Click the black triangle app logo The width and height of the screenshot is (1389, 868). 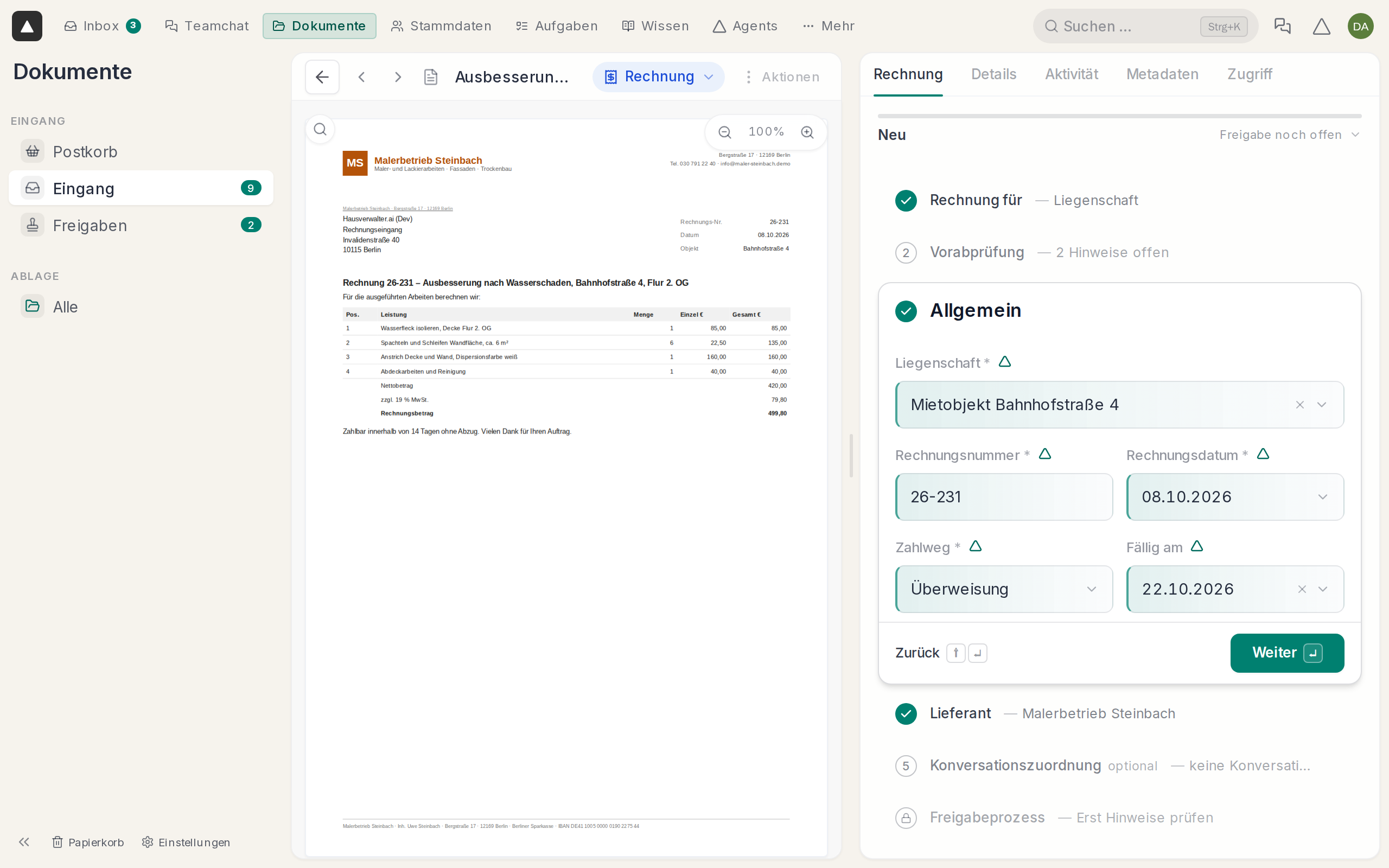[x=27, y=26]
